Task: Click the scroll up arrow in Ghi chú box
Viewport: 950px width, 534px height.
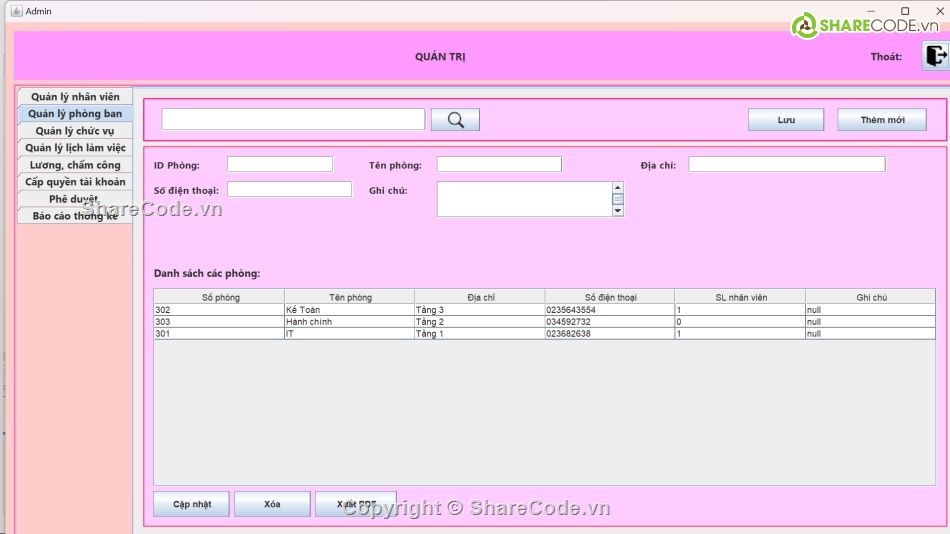Action: click(x=617, y=187)
